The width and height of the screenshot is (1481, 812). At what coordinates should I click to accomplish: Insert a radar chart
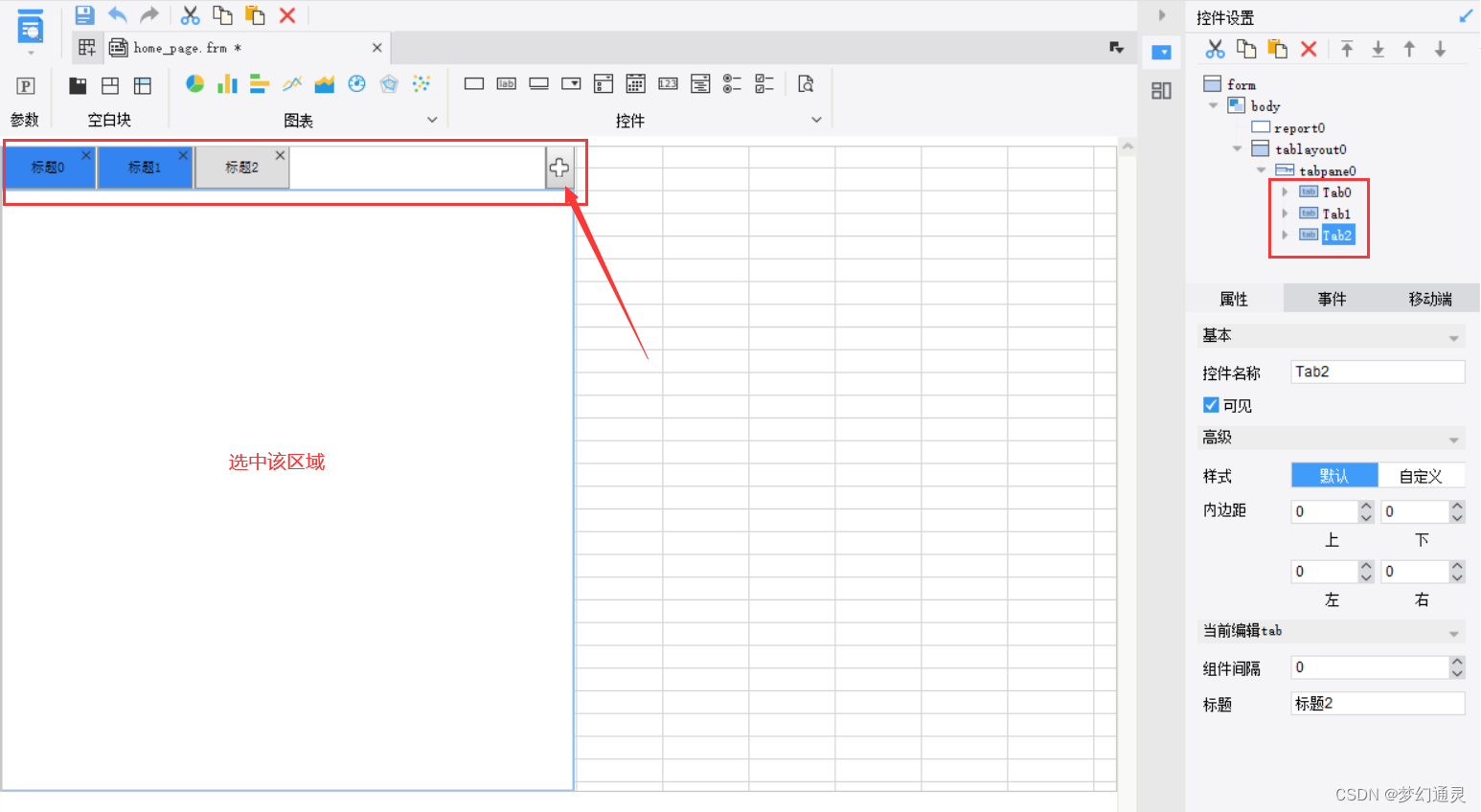coord(389,84)
